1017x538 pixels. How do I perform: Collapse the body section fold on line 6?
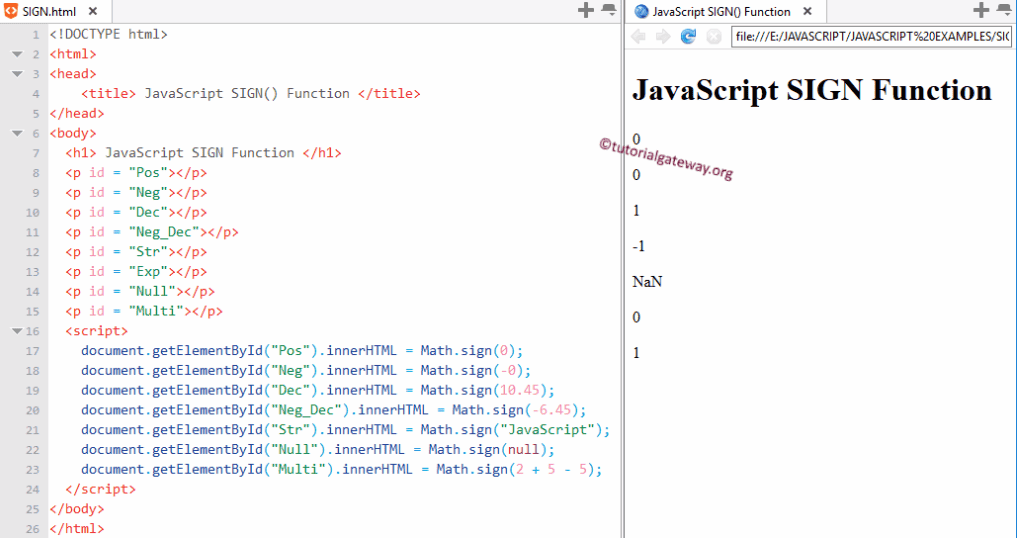pos(17,133)
